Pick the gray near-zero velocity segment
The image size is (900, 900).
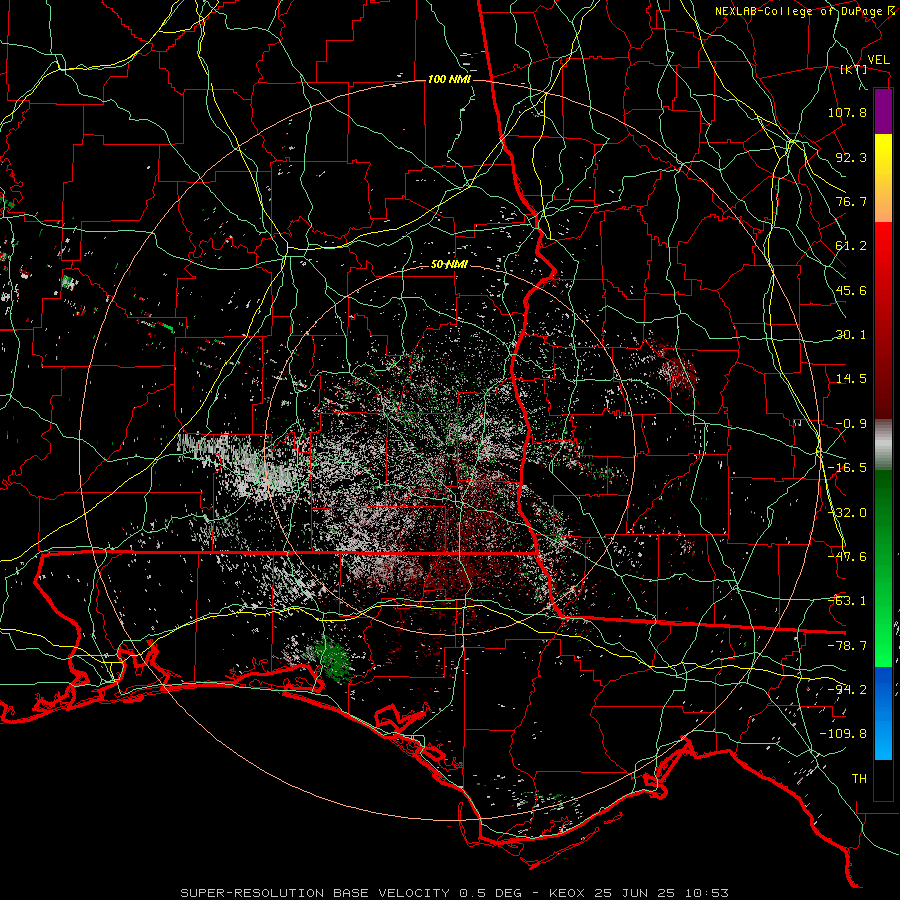click(883, 445)
